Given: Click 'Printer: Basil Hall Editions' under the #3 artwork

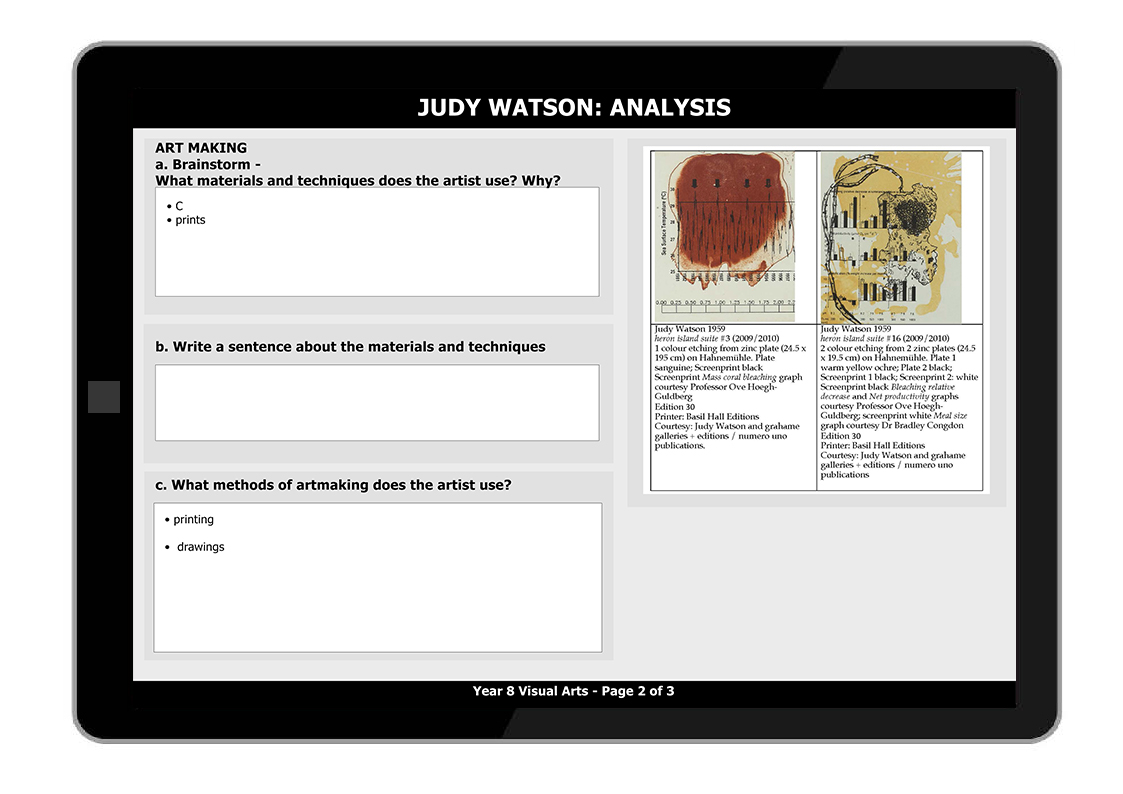Looking at the screenshot, I should coord(707,417).
